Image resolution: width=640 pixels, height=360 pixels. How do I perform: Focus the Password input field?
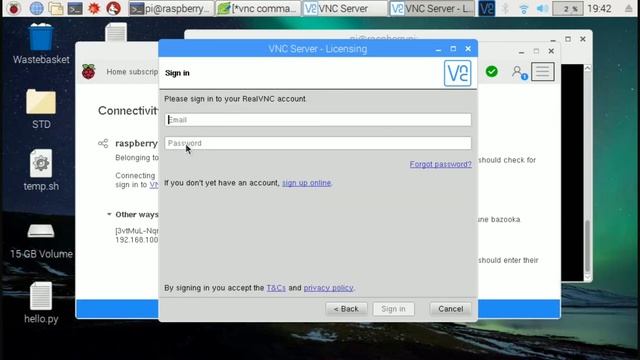[x=318, y=143]
